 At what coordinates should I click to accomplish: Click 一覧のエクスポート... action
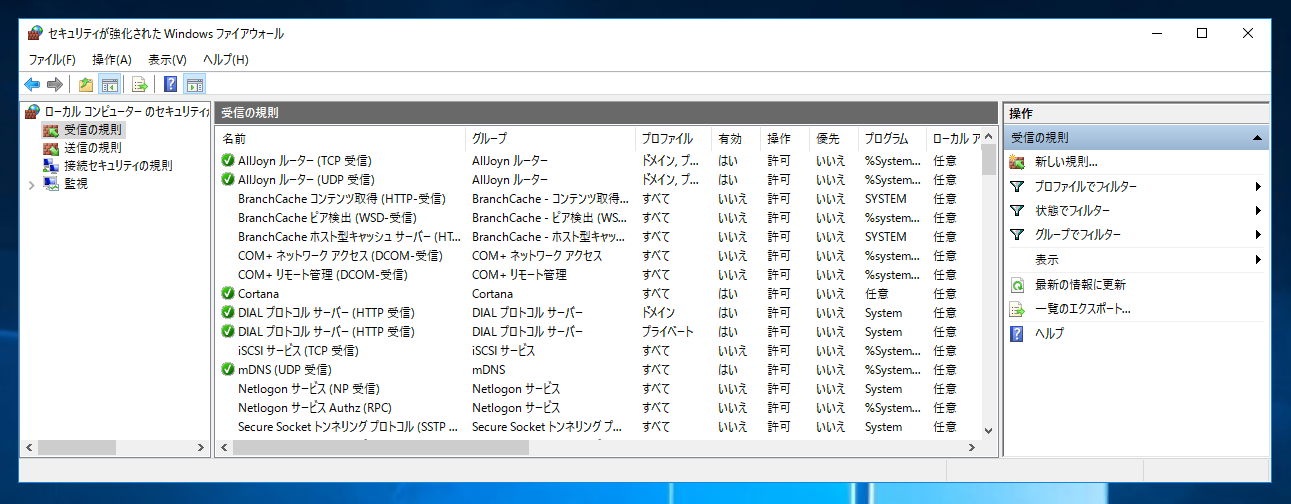[x=1083, y=310]
